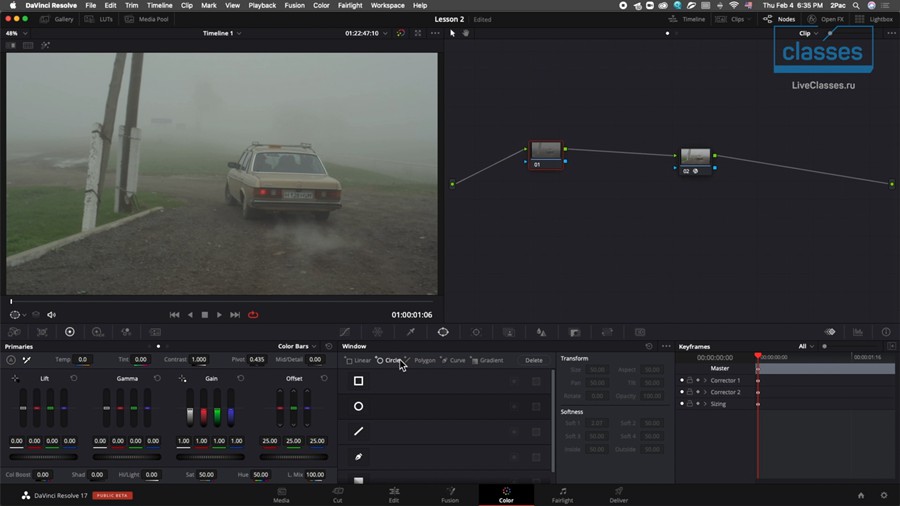The image size is (900, 506).
Task: Click the curve pen window shape icon
Action: [358, 457]
